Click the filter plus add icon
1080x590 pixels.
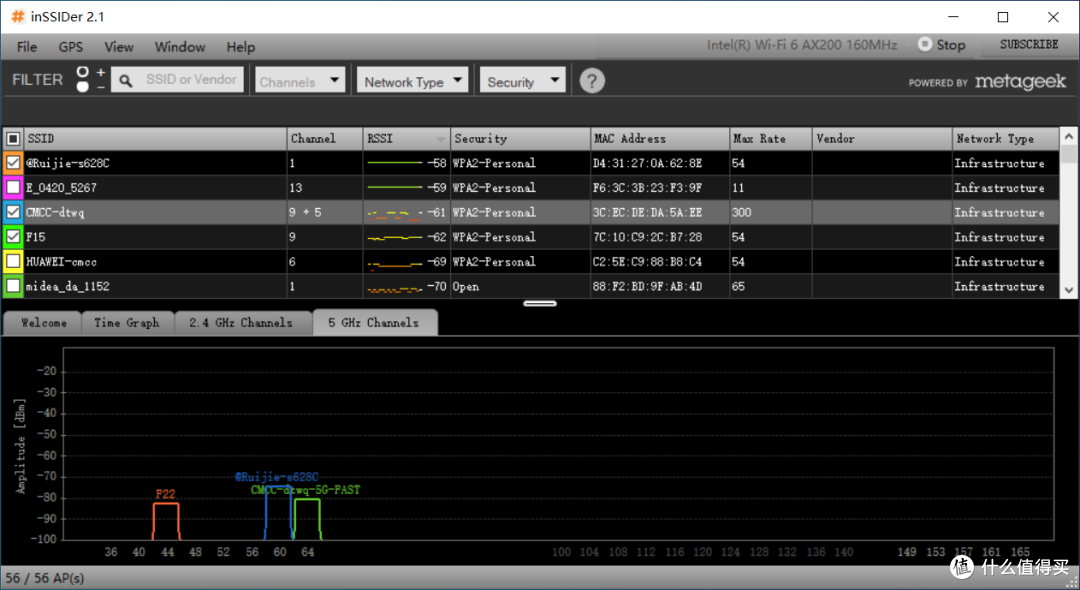coord(101,72)
